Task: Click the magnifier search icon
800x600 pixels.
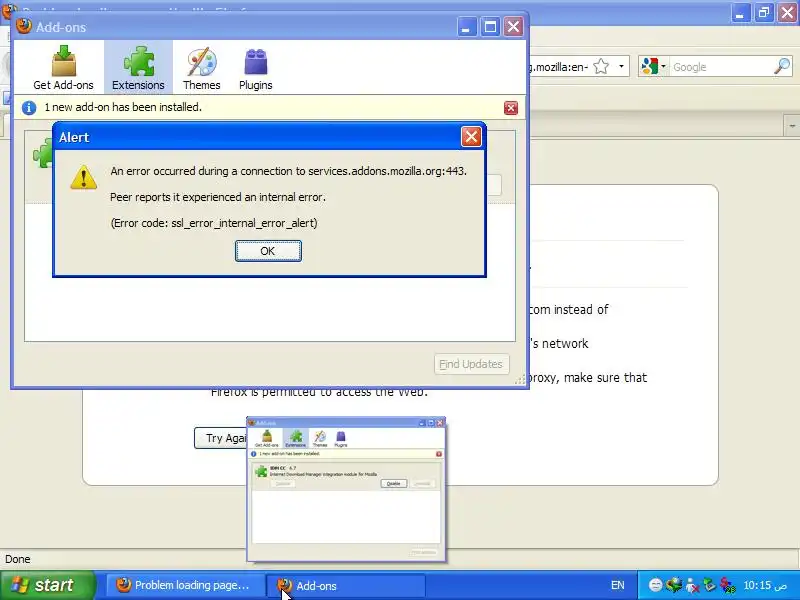Action: click(x=782, y=66)
